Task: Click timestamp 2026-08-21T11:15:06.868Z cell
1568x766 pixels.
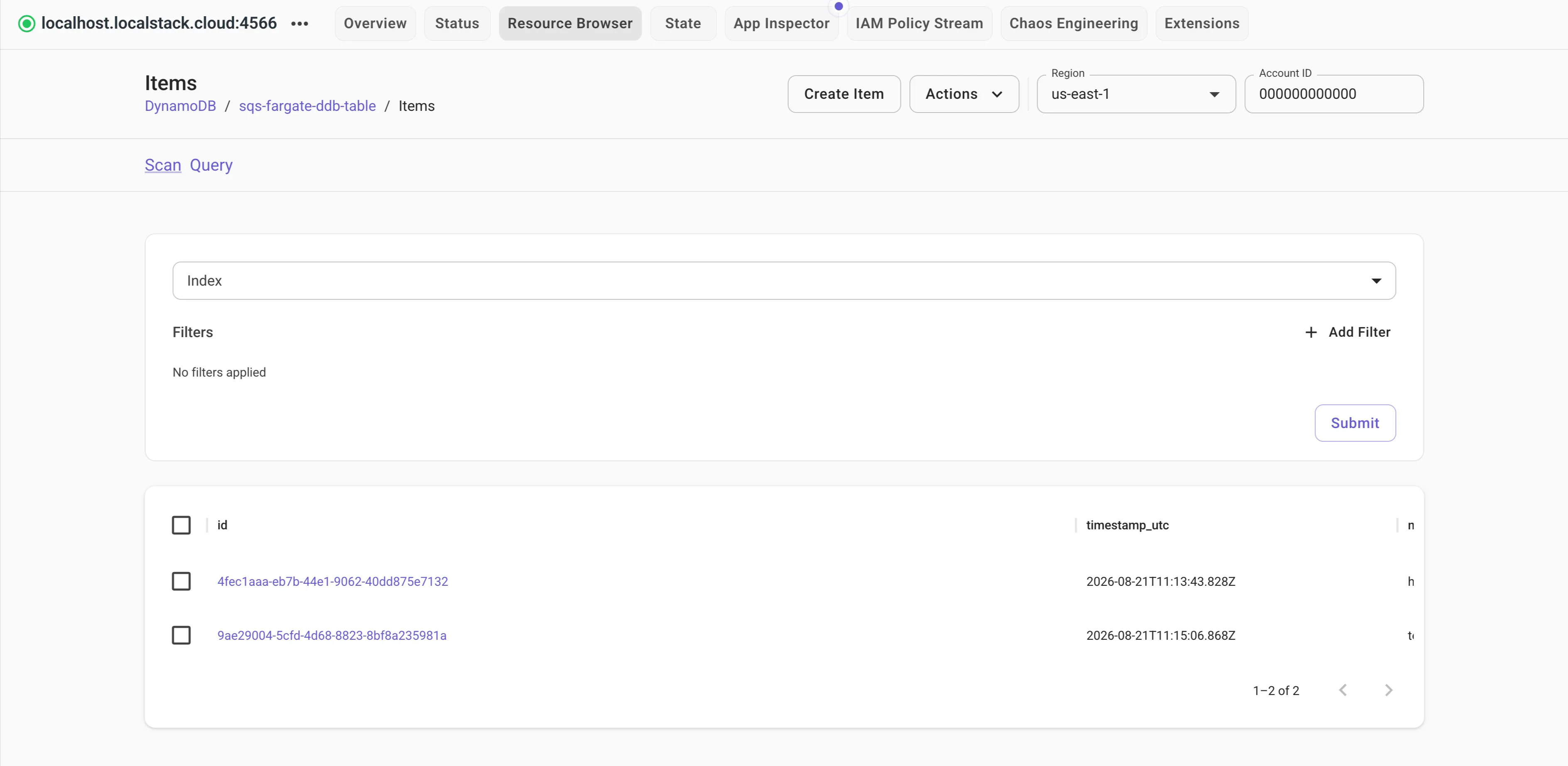Action: (1161, 636)
